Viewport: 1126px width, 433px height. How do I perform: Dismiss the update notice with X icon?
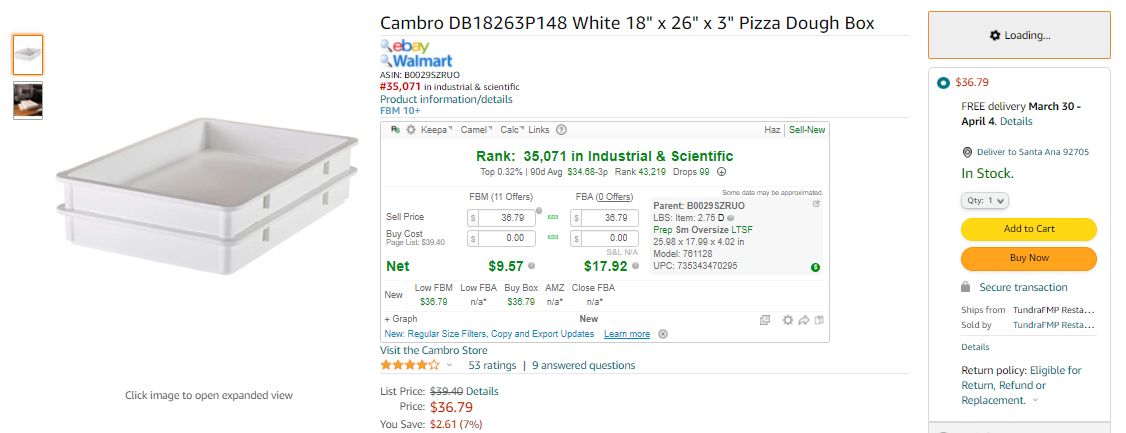click(663, 334)
